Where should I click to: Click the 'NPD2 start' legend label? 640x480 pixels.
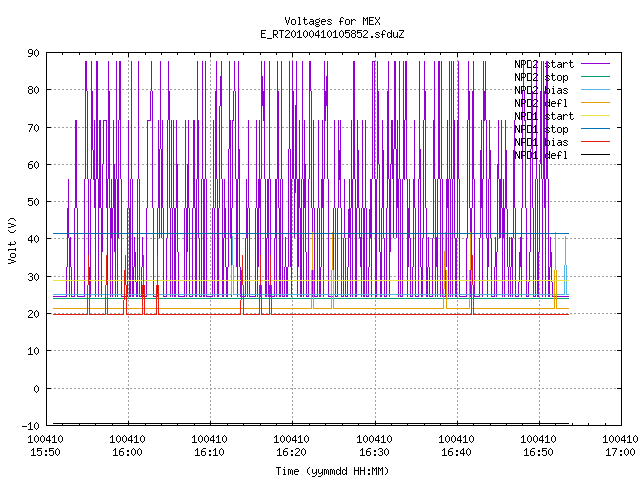[544, 64]
